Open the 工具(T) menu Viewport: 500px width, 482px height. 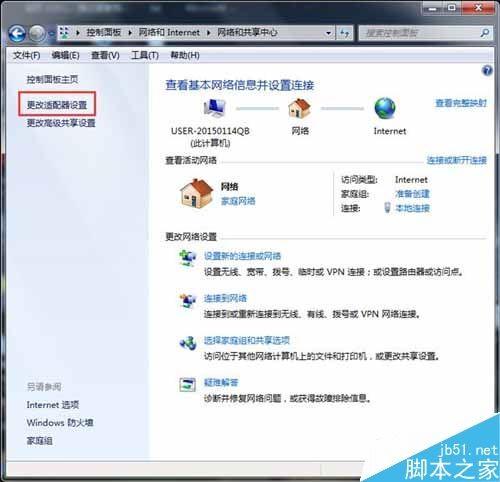click(x=145, y=55)
